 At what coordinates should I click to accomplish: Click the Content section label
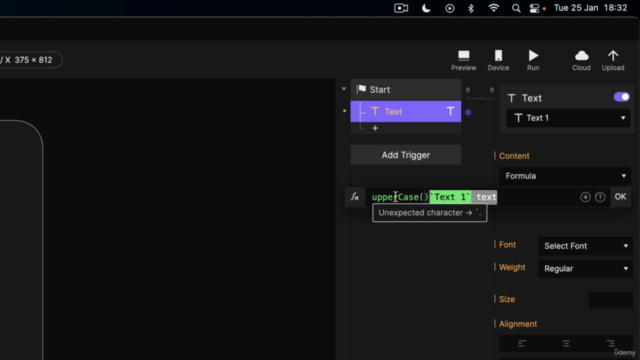(514, 156)
